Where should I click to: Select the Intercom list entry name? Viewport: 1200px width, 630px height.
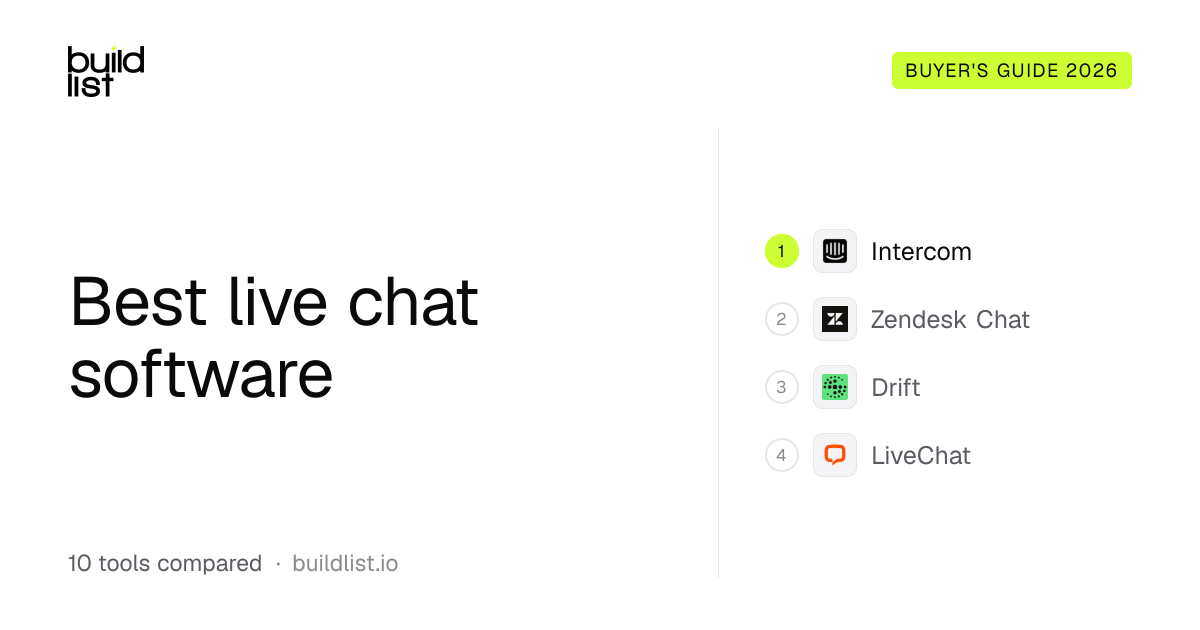pyautogui.click(x=921, y=251)
